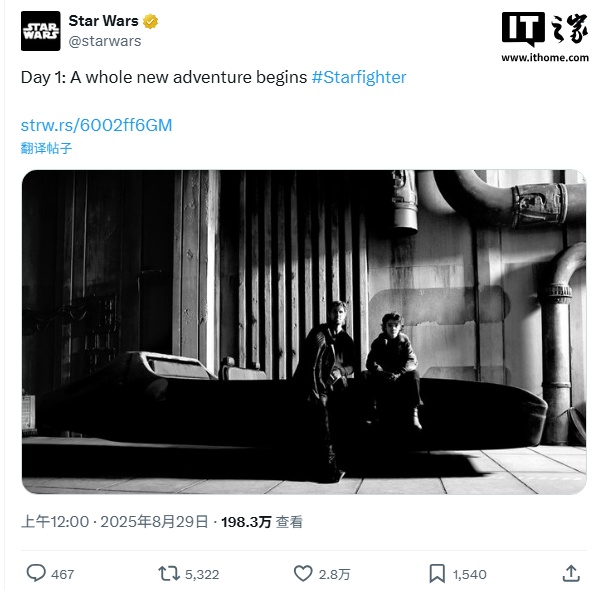Open the black-and-white Starfighter photo
The height and width of the screenshot is (590, 599).
304,332
